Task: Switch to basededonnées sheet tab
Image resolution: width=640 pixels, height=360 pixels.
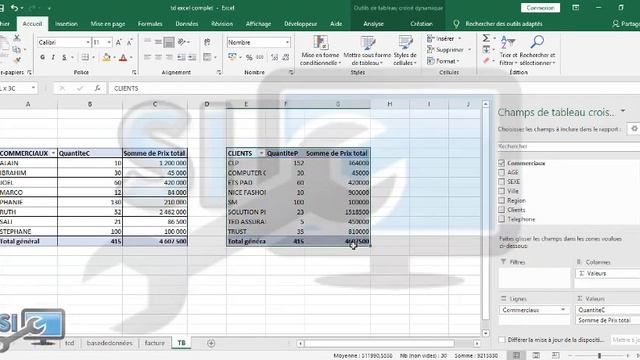Action: point(109,343)
